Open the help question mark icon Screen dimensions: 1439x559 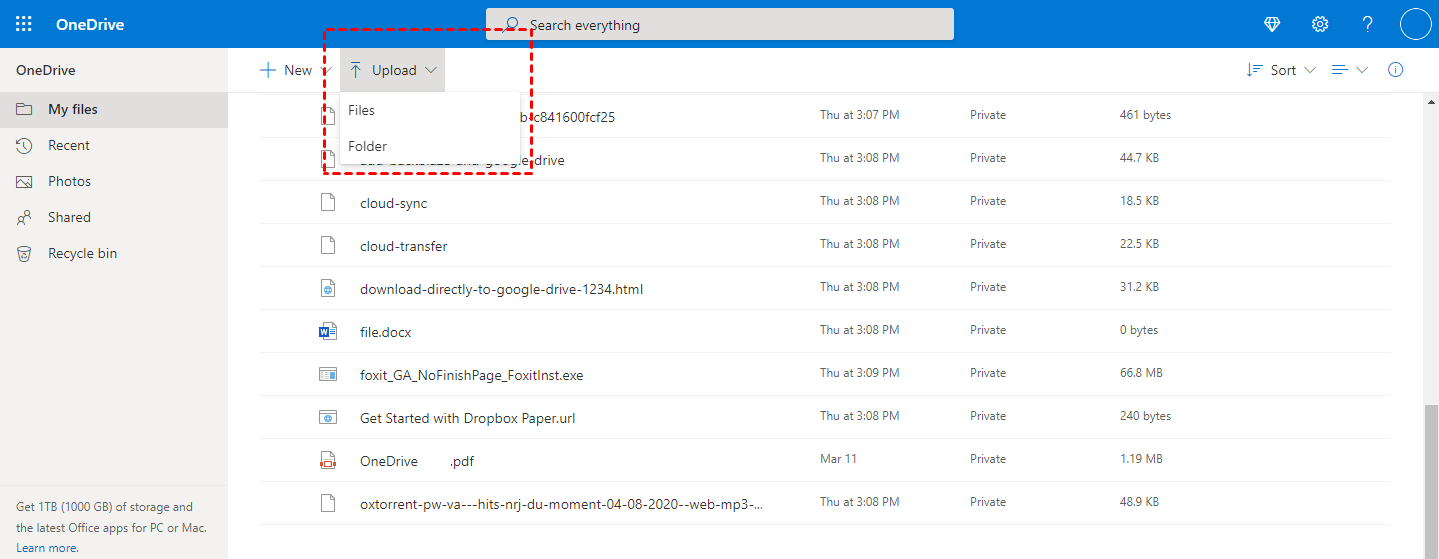pyautogui.click(x=1368, y=24)
